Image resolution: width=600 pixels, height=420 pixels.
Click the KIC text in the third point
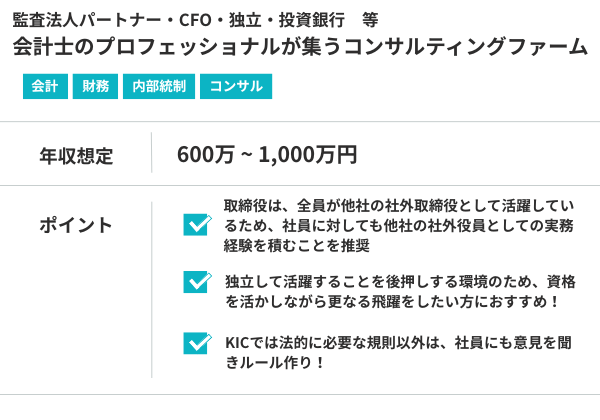click(237, 343)
